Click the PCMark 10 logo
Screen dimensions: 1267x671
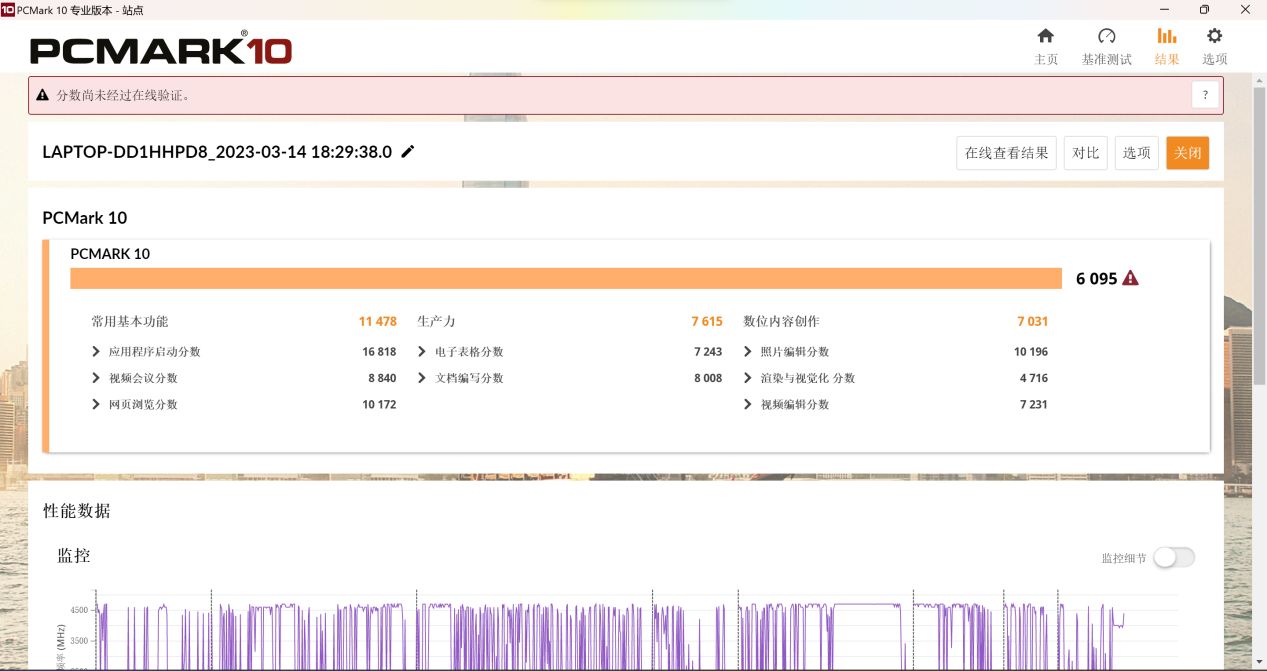(x=160, y=49)
